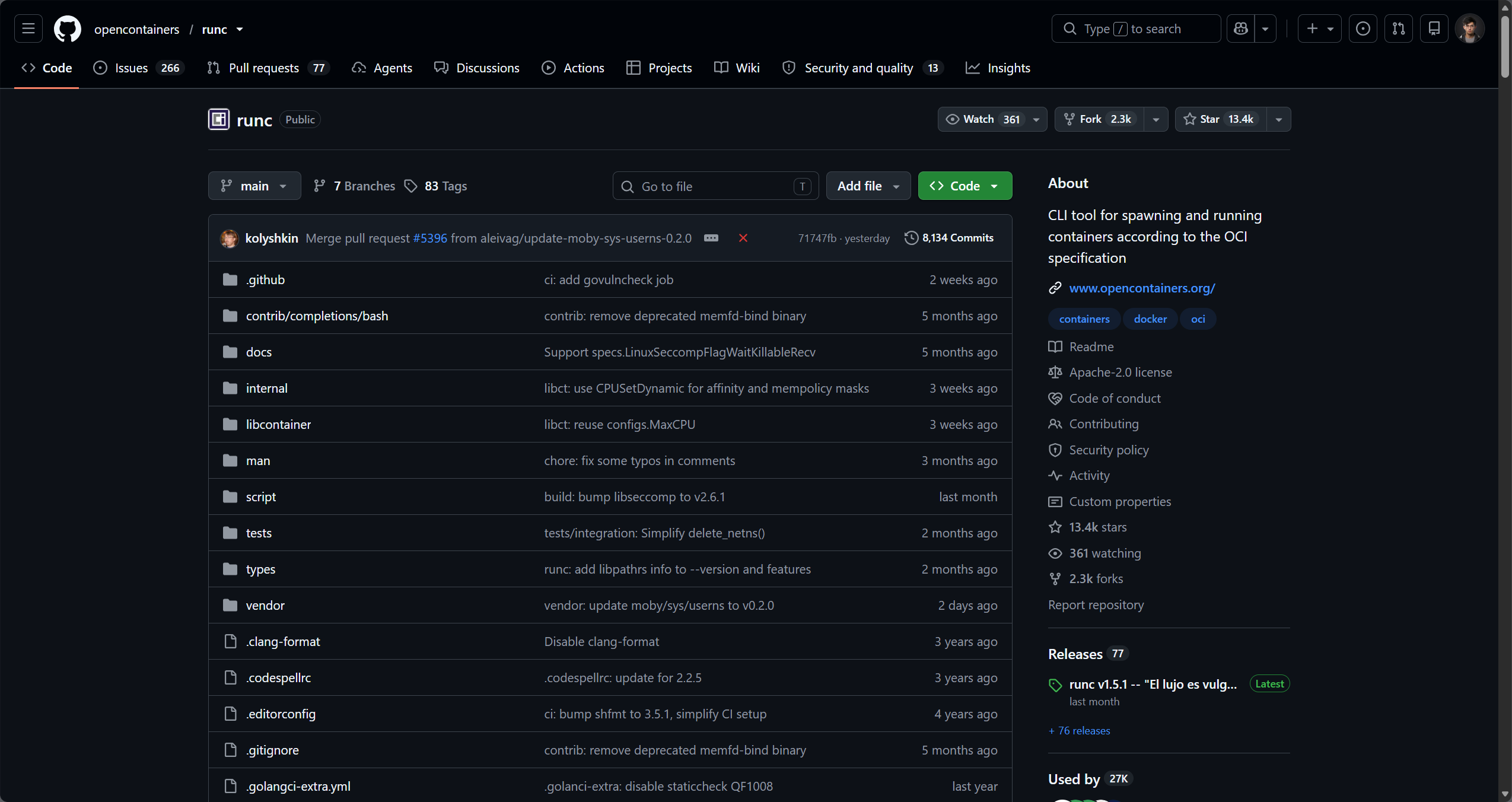This screenshot has height=802, width=1512.
Task: Focus the Go to file search field
Action: point(715,186)
